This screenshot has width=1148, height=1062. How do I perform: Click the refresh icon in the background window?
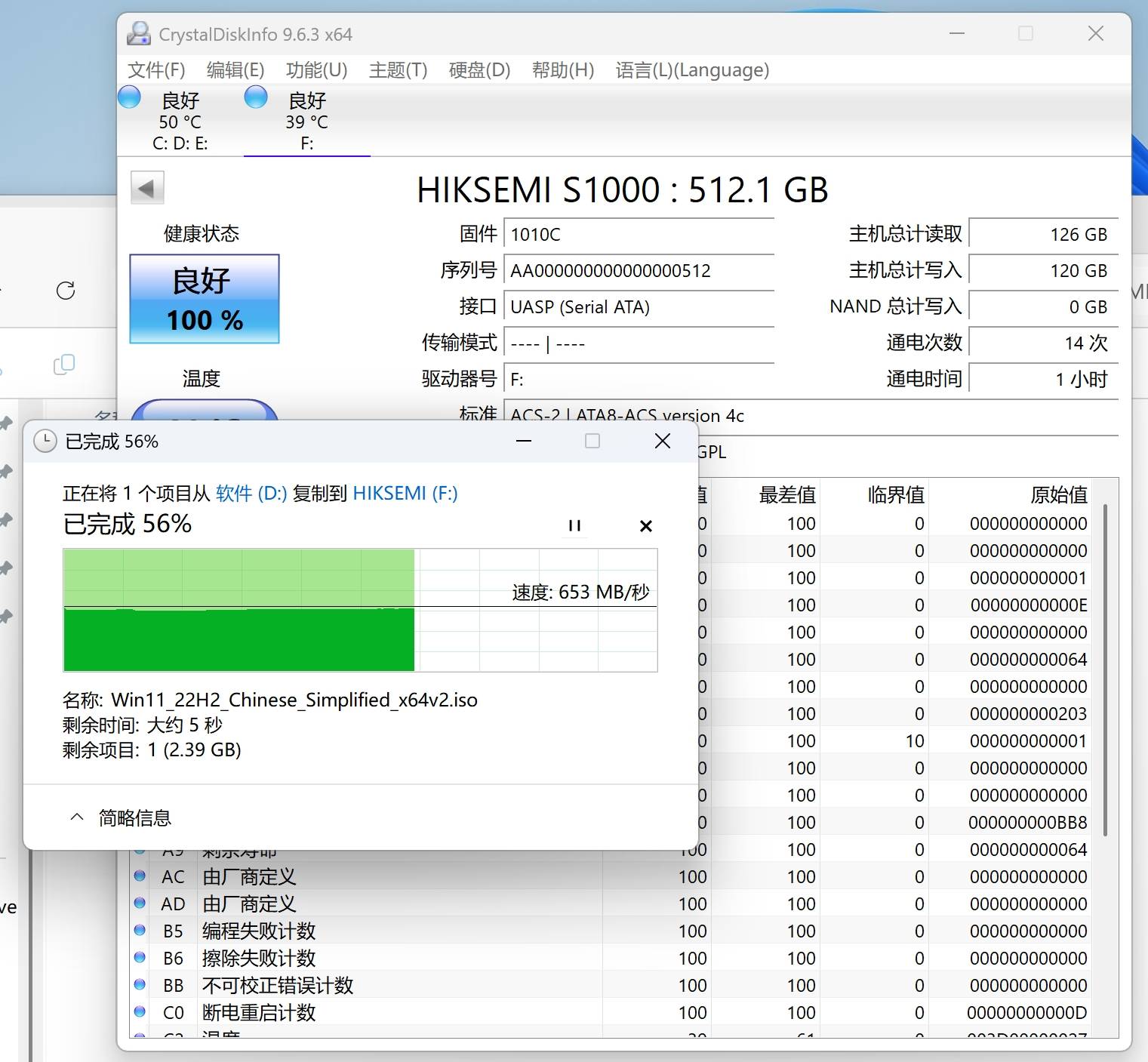click(66, 291)
